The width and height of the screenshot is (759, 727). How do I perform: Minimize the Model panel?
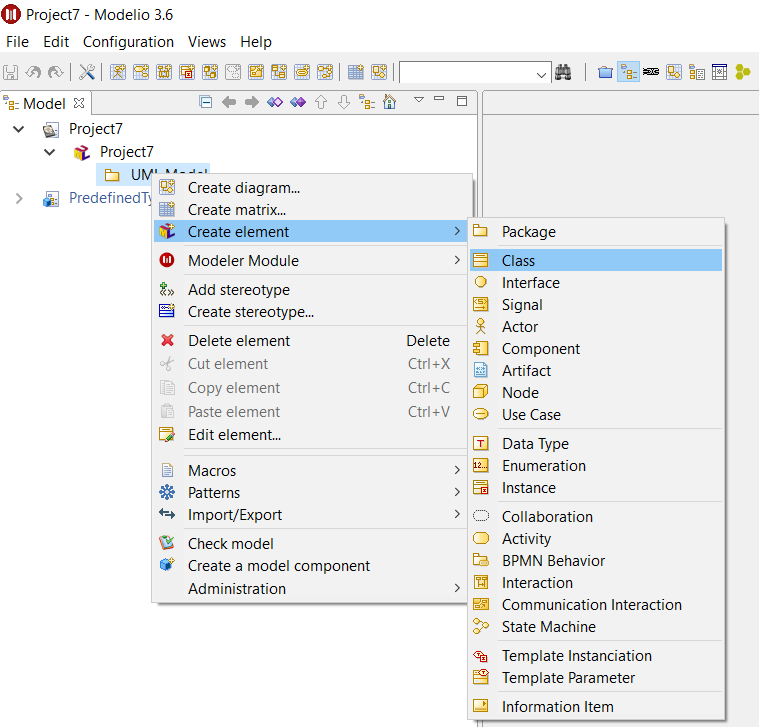[439, 98]
